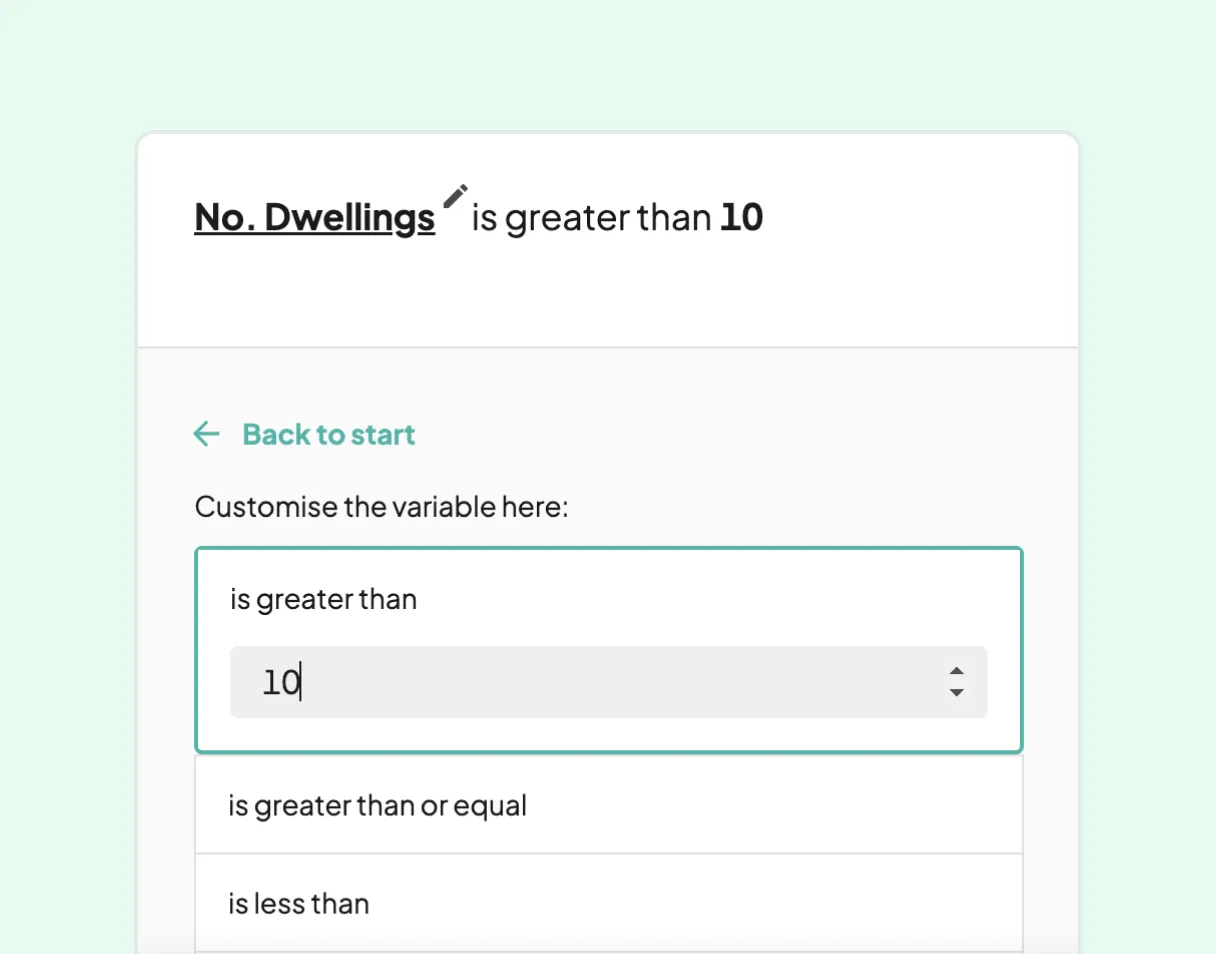Click the 'Customise the variable here:' label
Screen dimensions: 1216x954
click(381, 507)
